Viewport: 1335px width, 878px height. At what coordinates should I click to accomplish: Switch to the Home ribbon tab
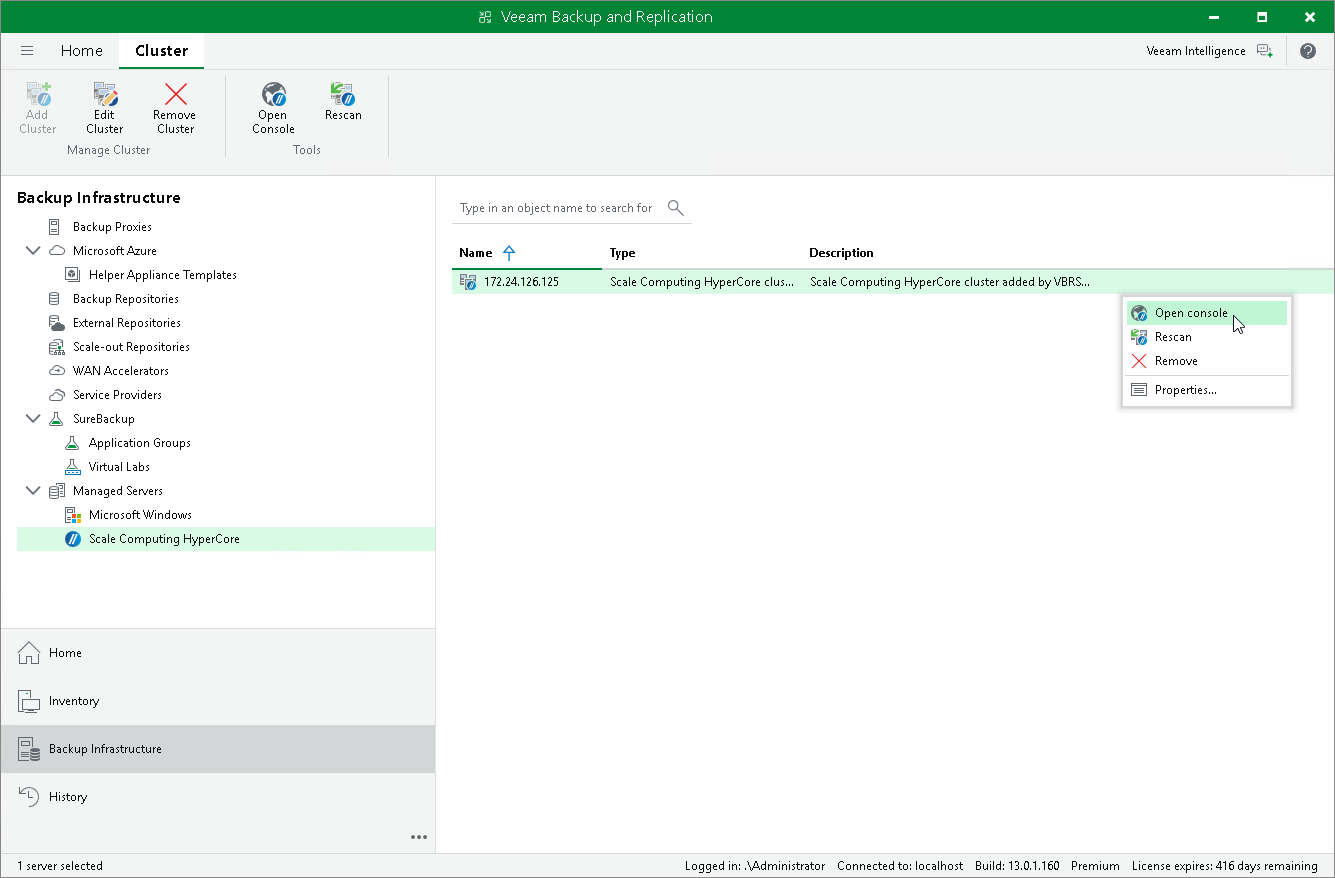point(81,51)
